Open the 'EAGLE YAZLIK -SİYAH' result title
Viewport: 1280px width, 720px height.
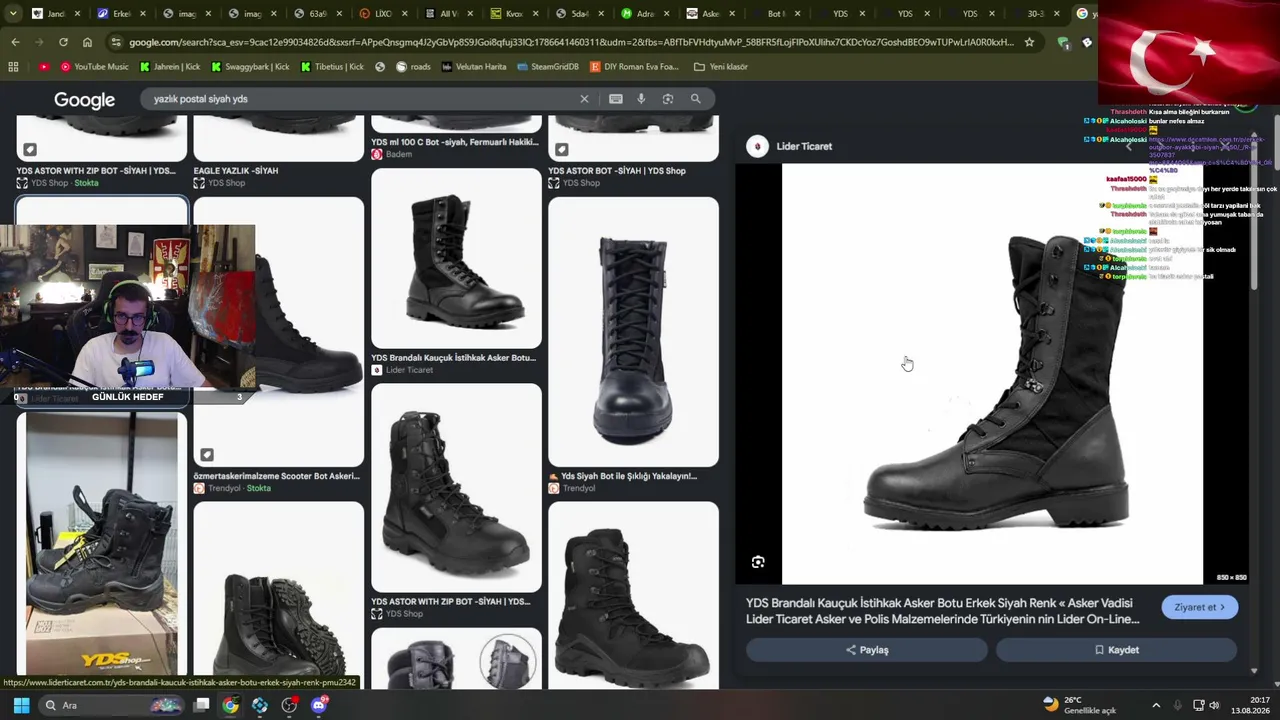[x=236, y=171]
